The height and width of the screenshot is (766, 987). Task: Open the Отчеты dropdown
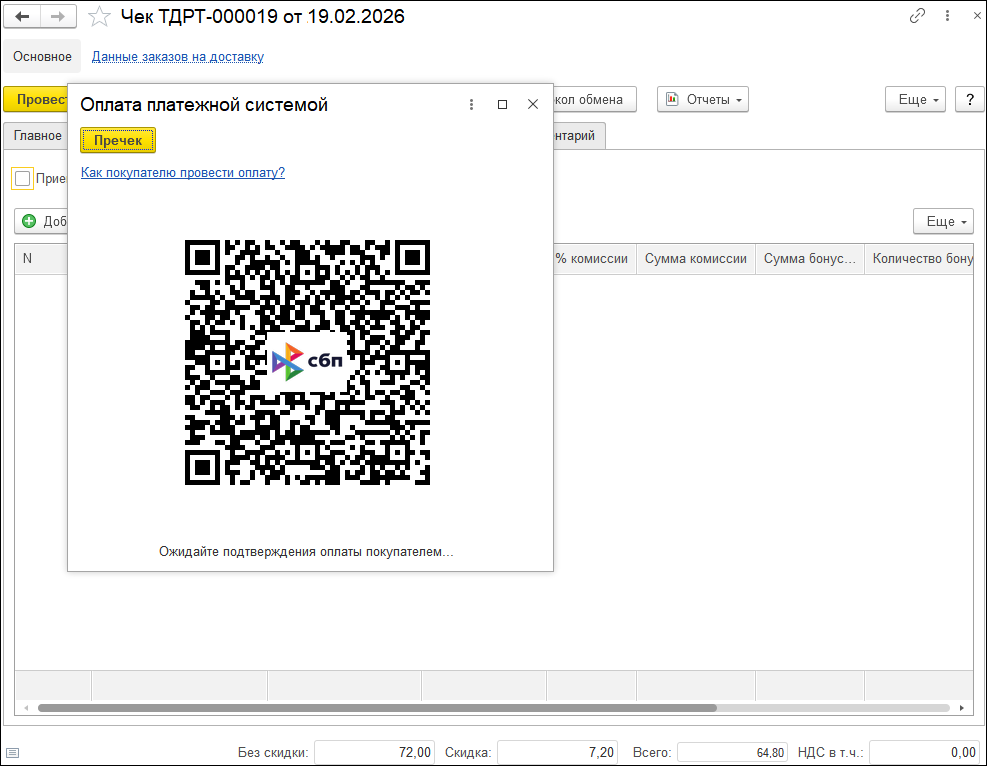(702, 99)
